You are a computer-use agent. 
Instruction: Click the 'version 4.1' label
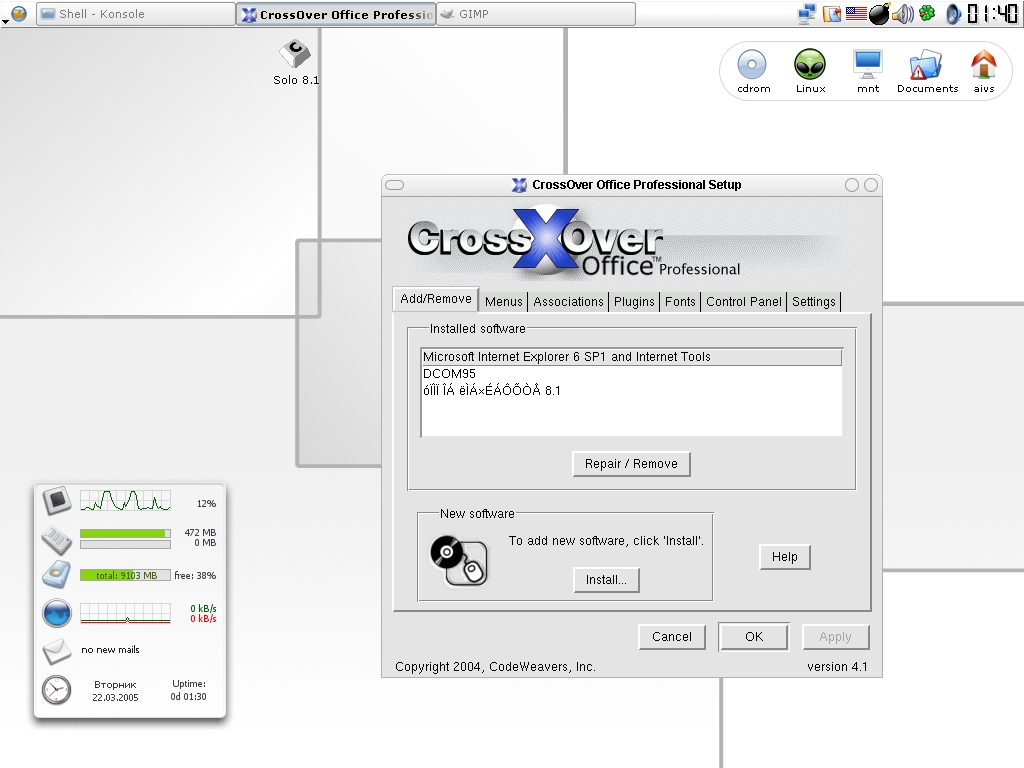(x=837, y=667)
